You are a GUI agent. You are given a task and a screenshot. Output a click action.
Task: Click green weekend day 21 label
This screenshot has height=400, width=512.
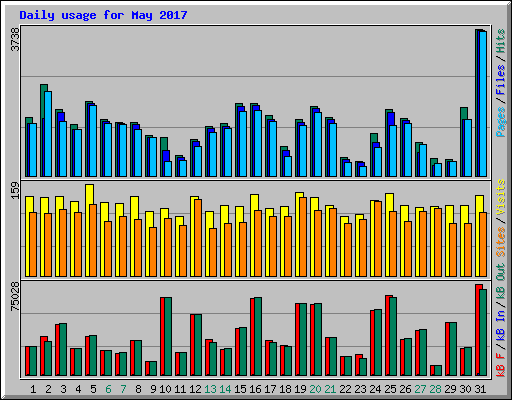[x=330, y=389]
